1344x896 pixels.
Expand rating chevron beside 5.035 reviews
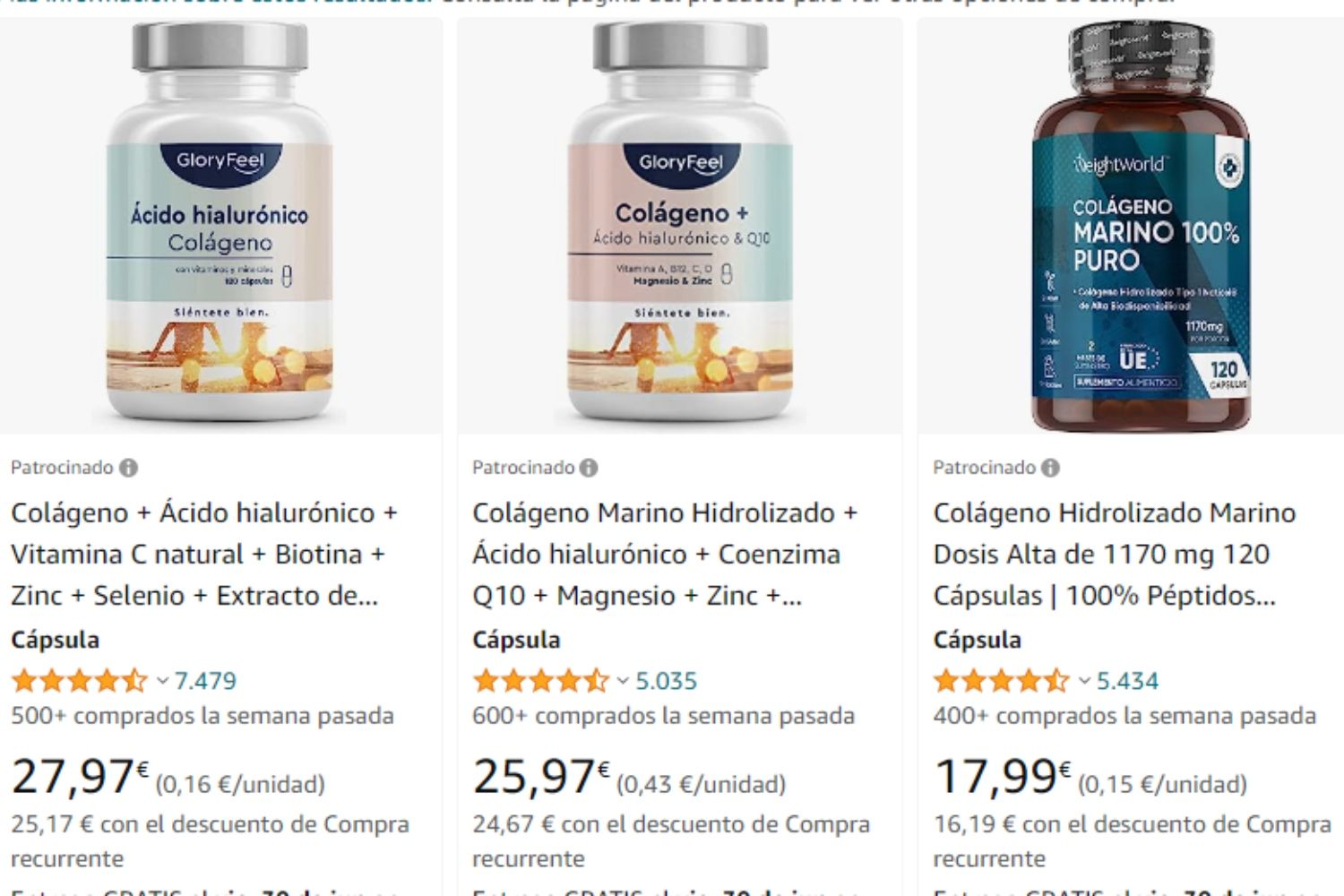point(623,681)
